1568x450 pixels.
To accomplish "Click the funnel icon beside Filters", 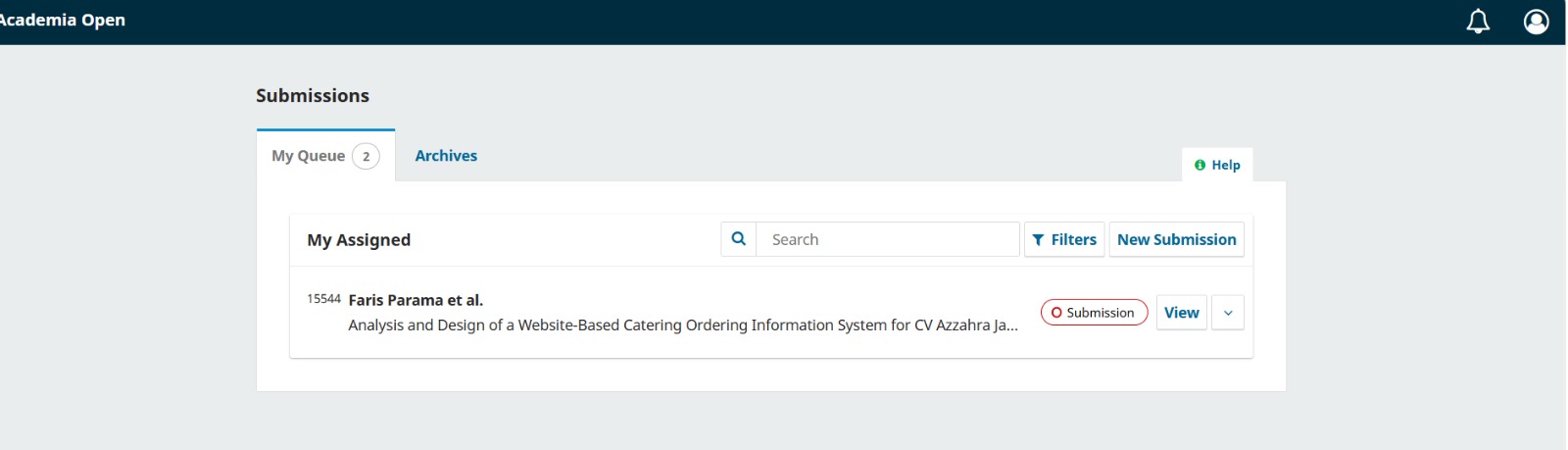I will click(x=1038, y=240).
